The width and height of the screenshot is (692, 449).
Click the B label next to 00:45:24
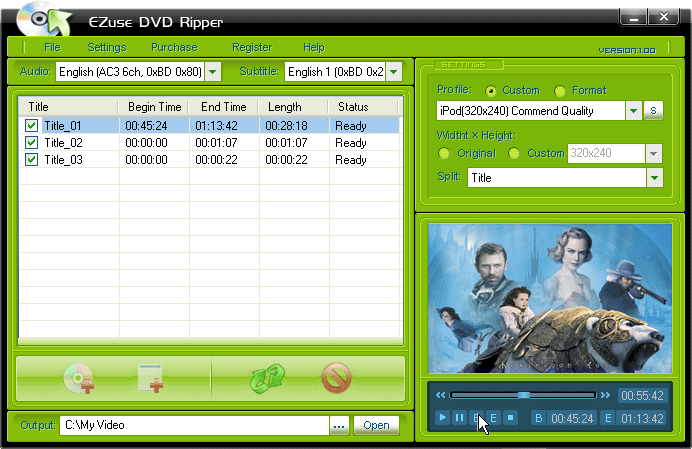tap(538, 418)
